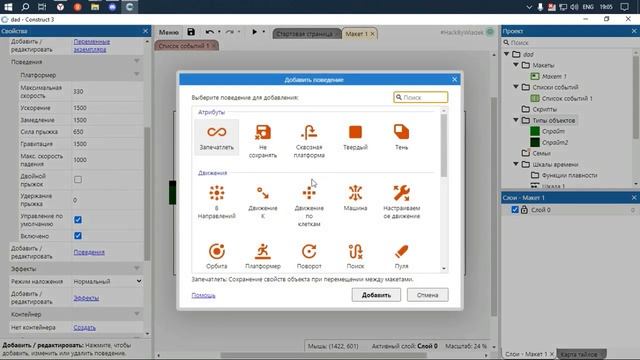Viewport: 640px width, 360px height.
Task: Open Windows taskbar search
Action: (x=25, y=7)
